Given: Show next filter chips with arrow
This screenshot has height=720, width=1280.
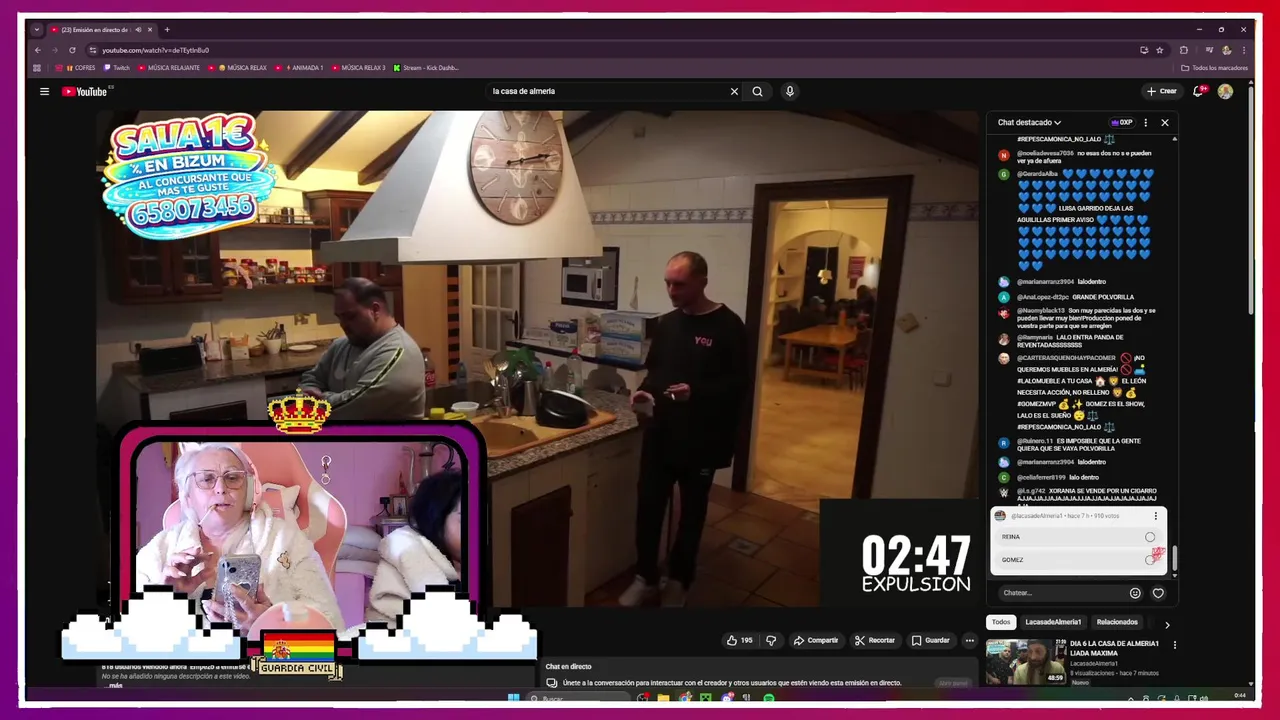Looking at the screenshot, I should 1166,623.
